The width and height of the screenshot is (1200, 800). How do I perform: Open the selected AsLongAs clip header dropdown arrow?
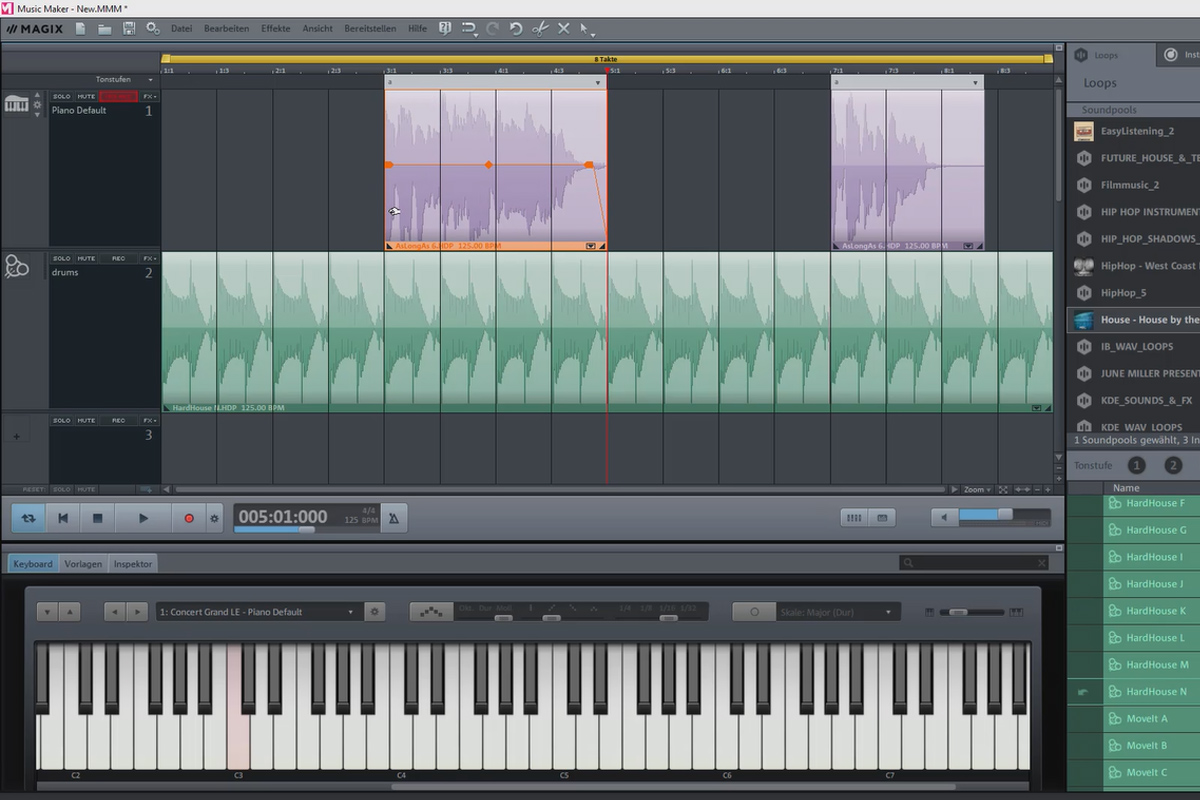[599, 83]
